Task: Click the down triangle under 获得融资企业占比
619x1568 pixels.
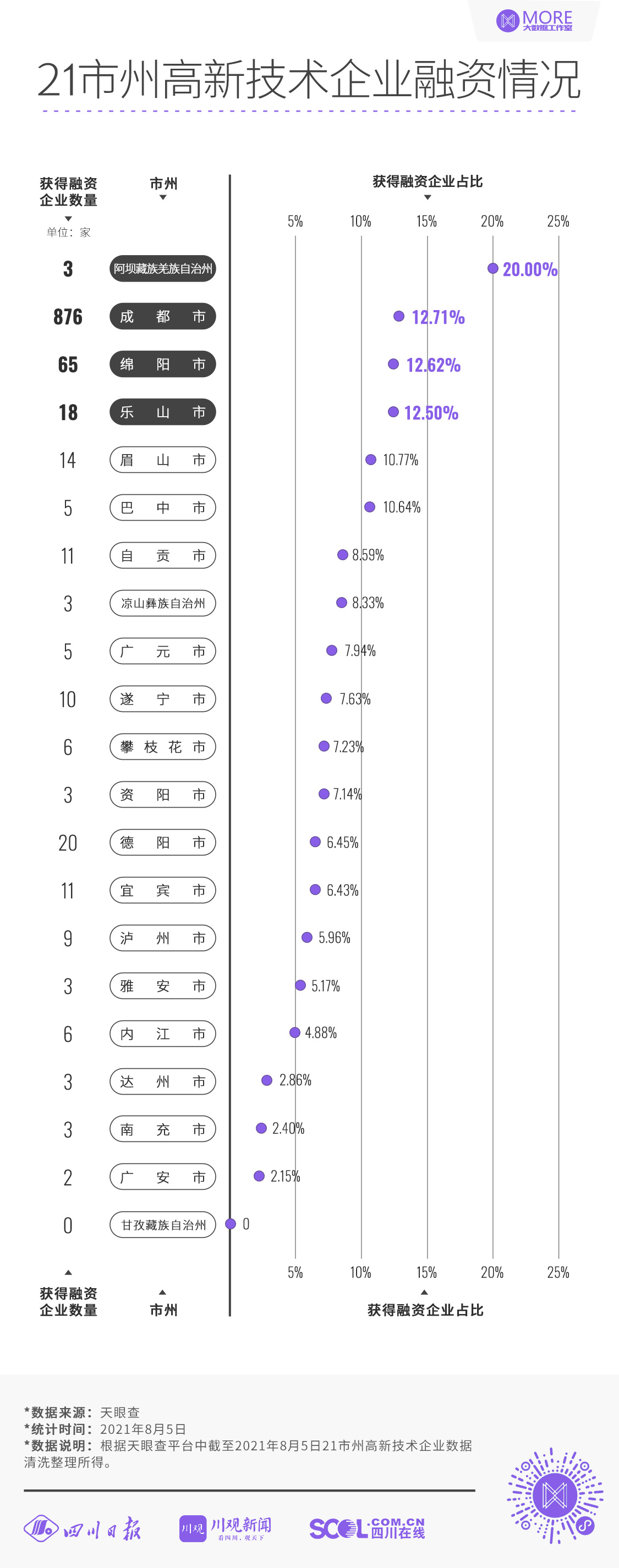Action: point(427,197)
